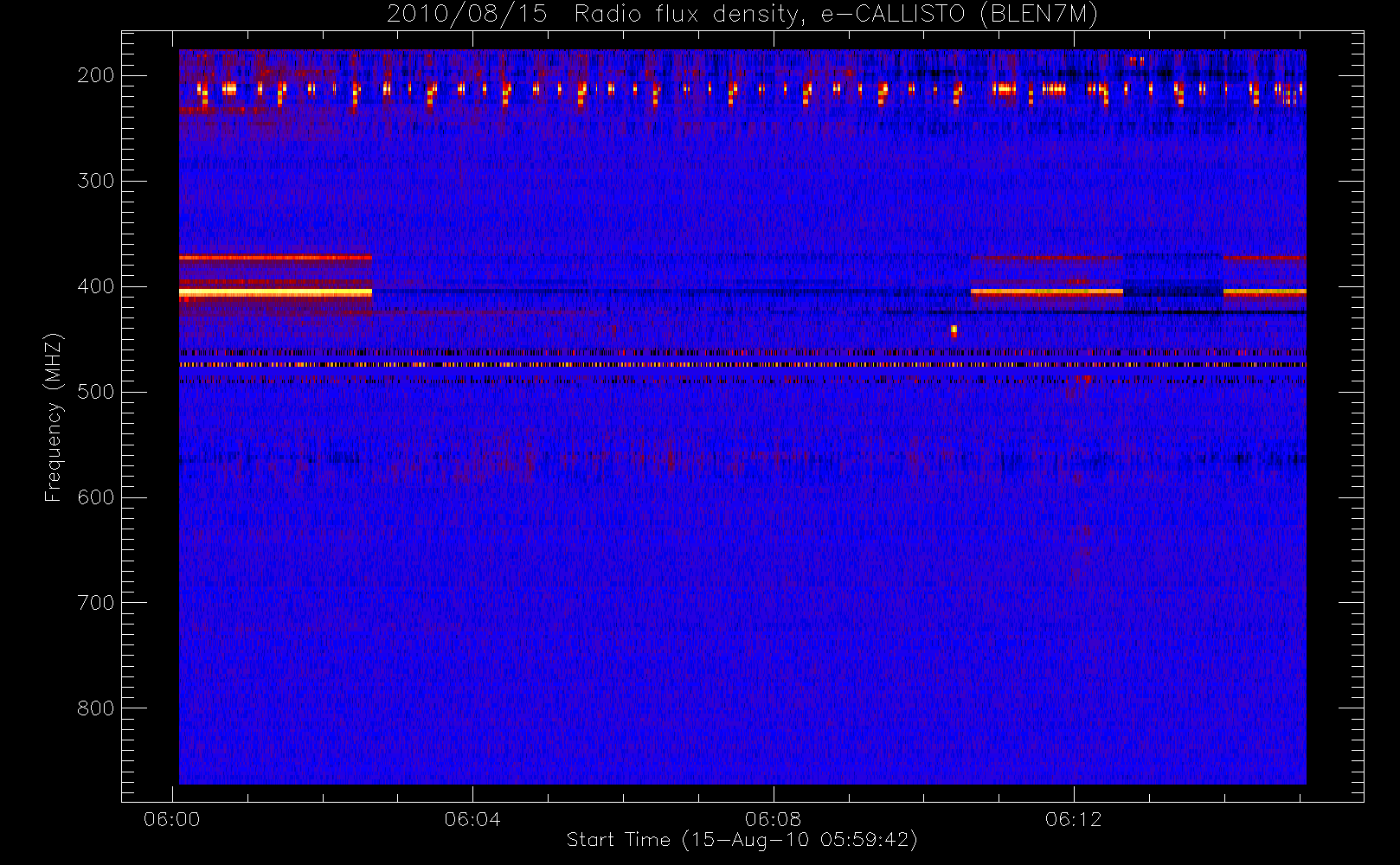Click the 600 frequency tick label
Screen dimensions: 1400x865
(x=96, y=497)
